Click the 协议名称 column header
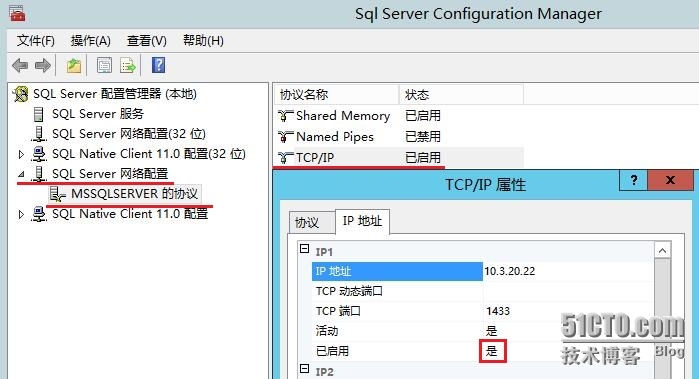This screenshot has width=699, height=379. coord(336,95)
